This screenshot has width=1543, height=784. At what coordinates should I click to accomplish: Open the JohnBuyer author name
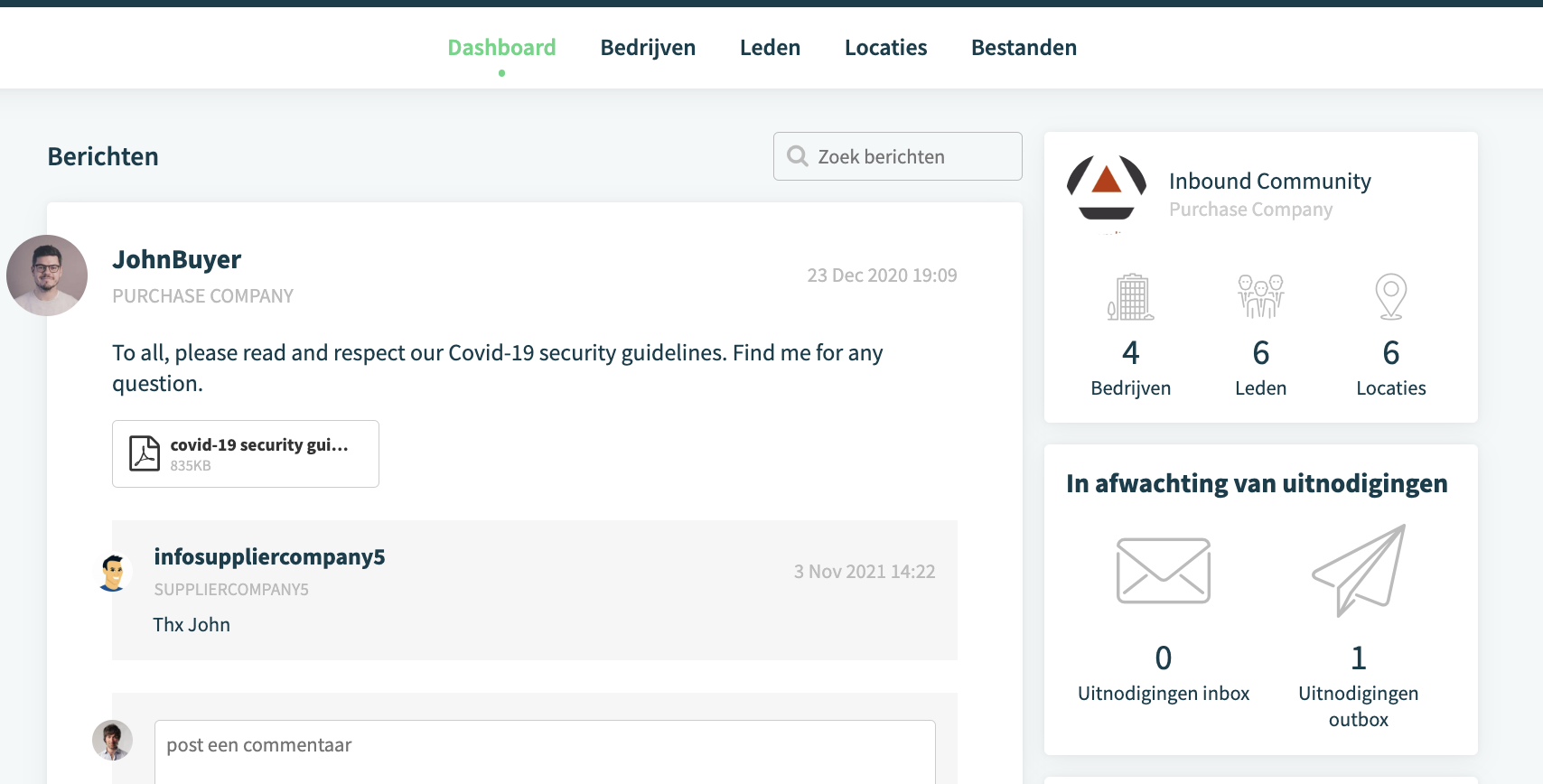(176, 260)
